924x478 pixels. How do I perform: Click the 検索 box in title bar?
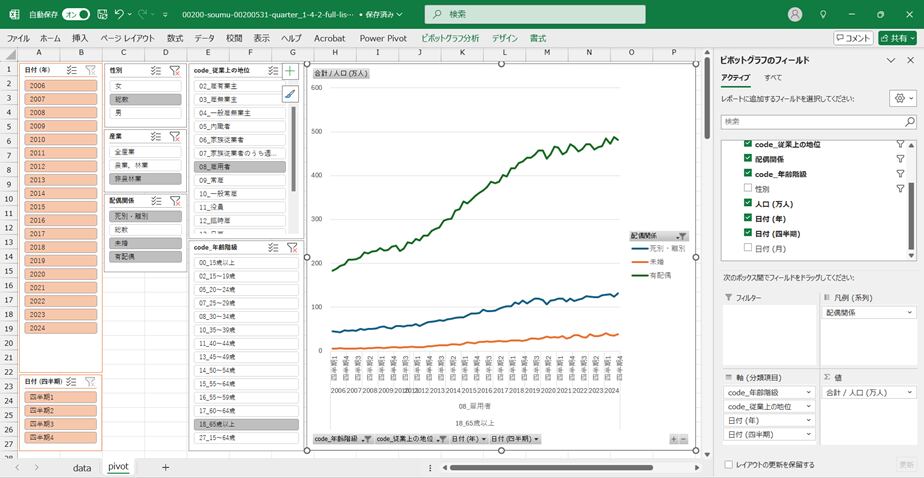pos(535,14)
